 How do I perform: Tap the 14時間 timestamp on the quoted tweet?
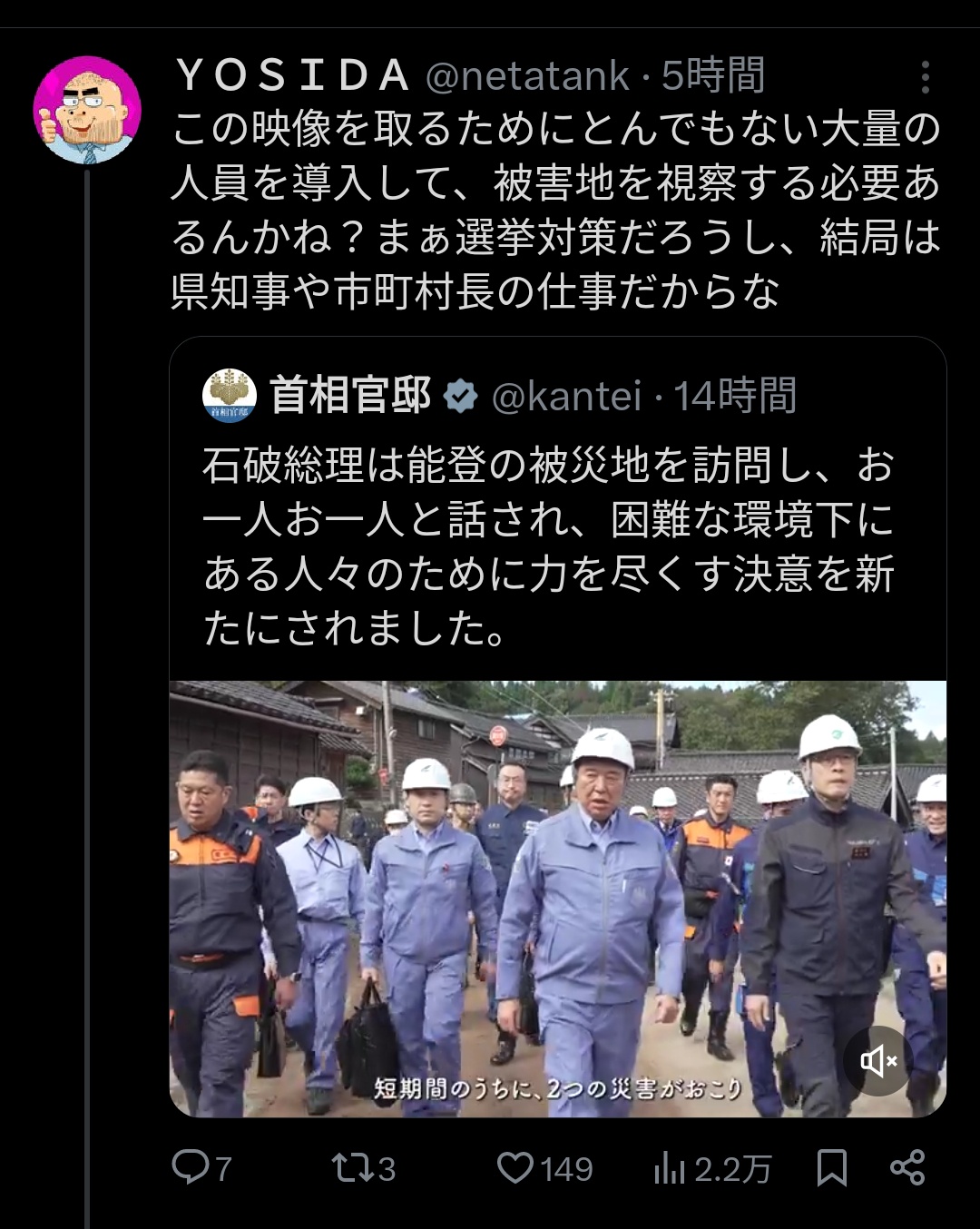tap(735, 396)
